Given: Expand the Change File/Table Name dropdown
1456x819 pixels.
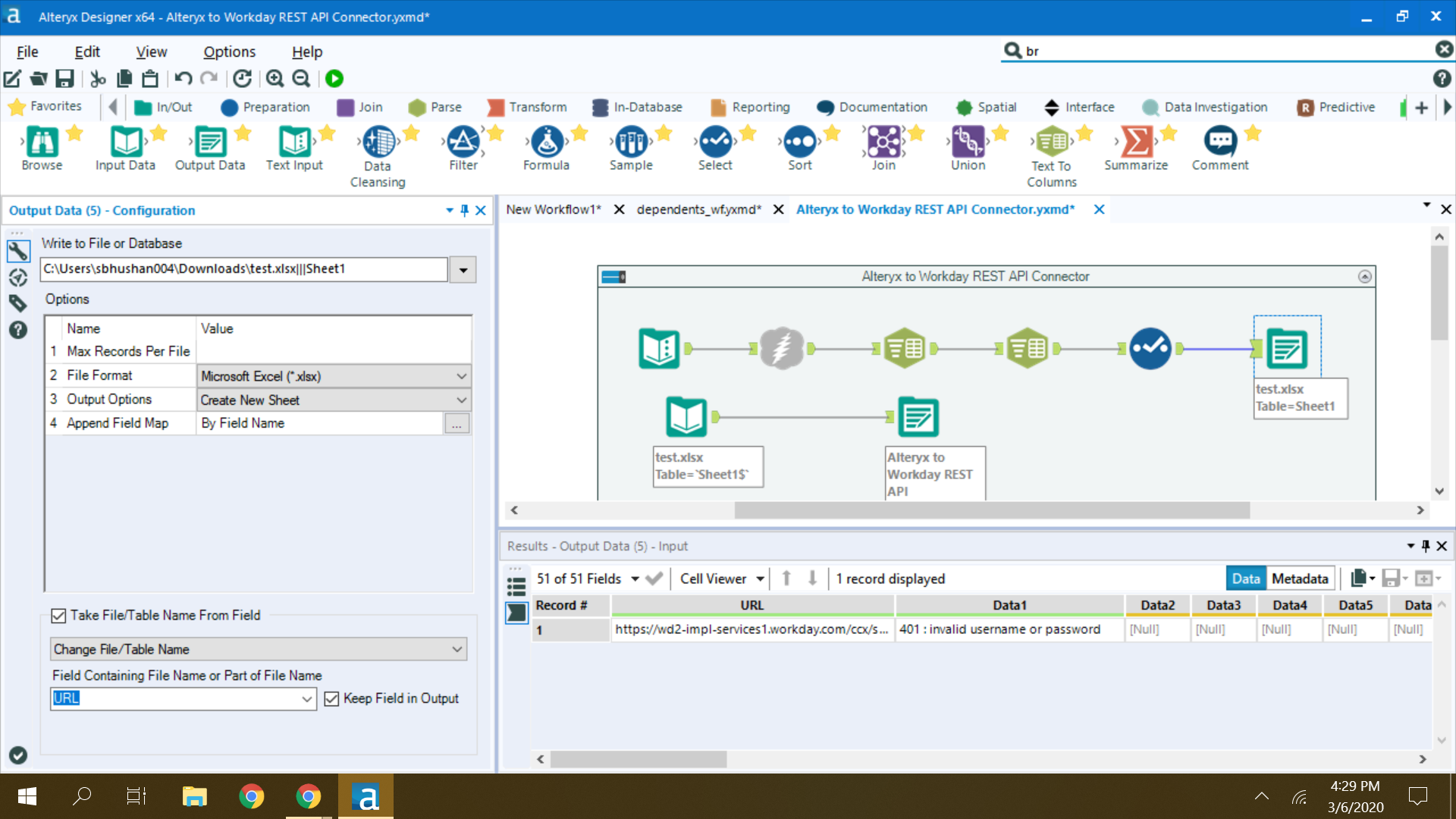Looking at the screenshot, I should [x=457, y=649].
